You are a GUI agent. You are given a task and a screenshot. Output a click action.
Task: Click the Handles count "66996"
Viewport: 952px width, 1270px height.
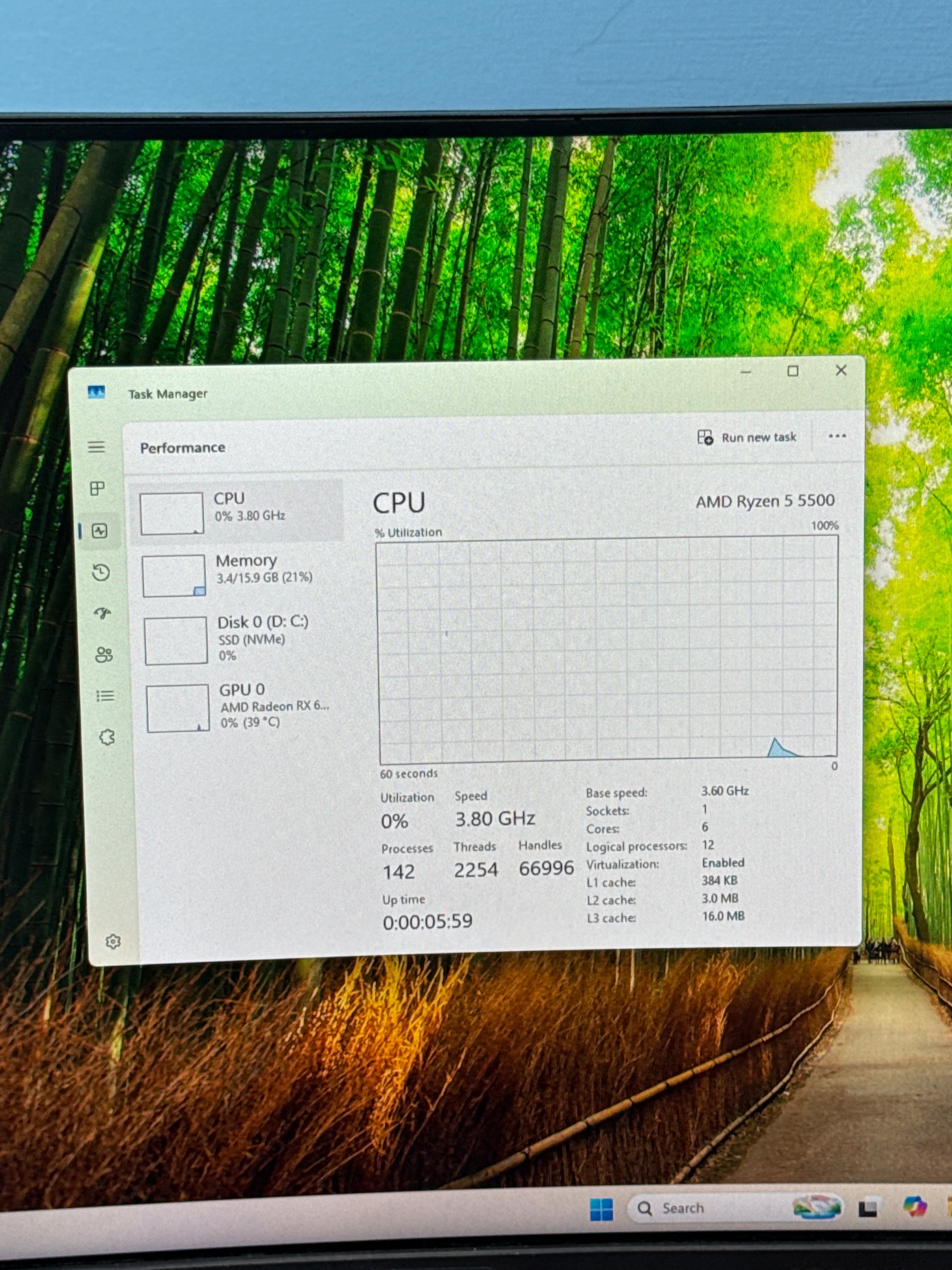[546, 868]
